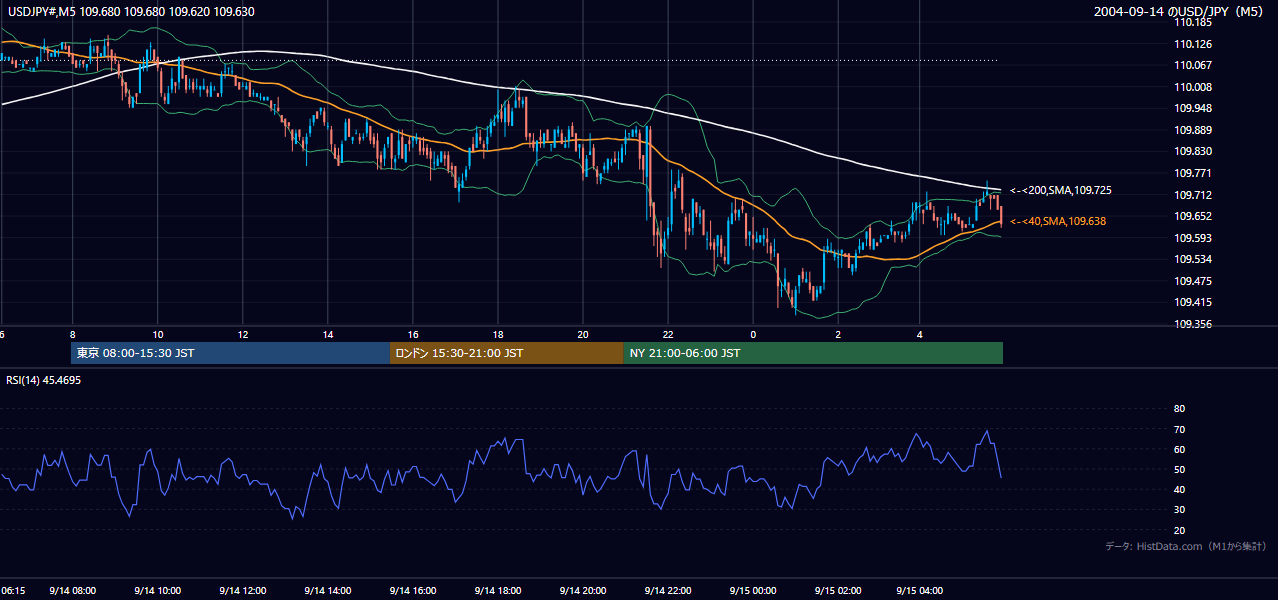Click the price axis value 110.008
This screenshot has width=1278, height=600.
[x=1193, y=87]
